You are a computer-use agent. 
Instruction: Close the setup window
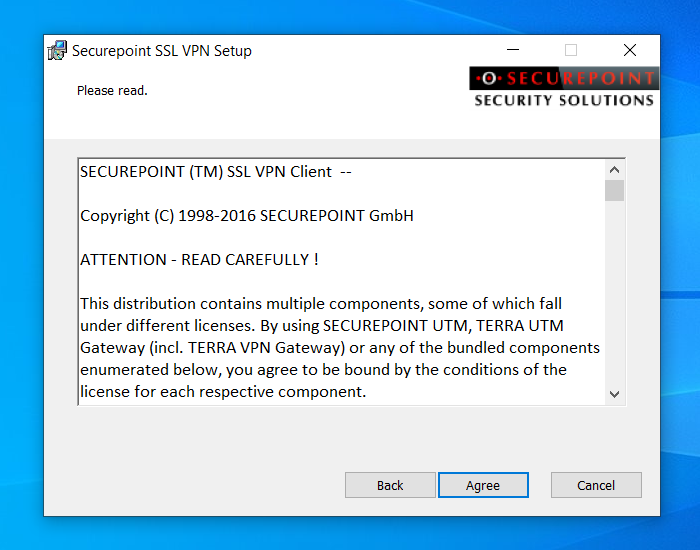coord(629,50)
